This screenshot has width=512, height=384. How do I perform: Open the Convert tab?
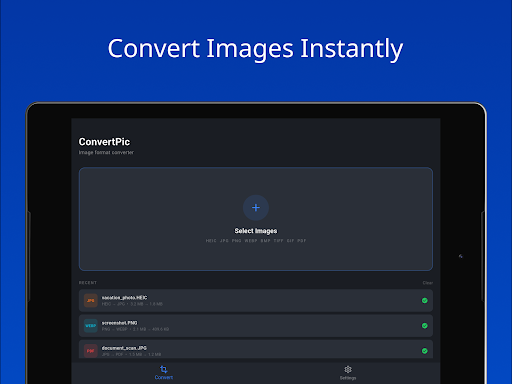point(164,373)
